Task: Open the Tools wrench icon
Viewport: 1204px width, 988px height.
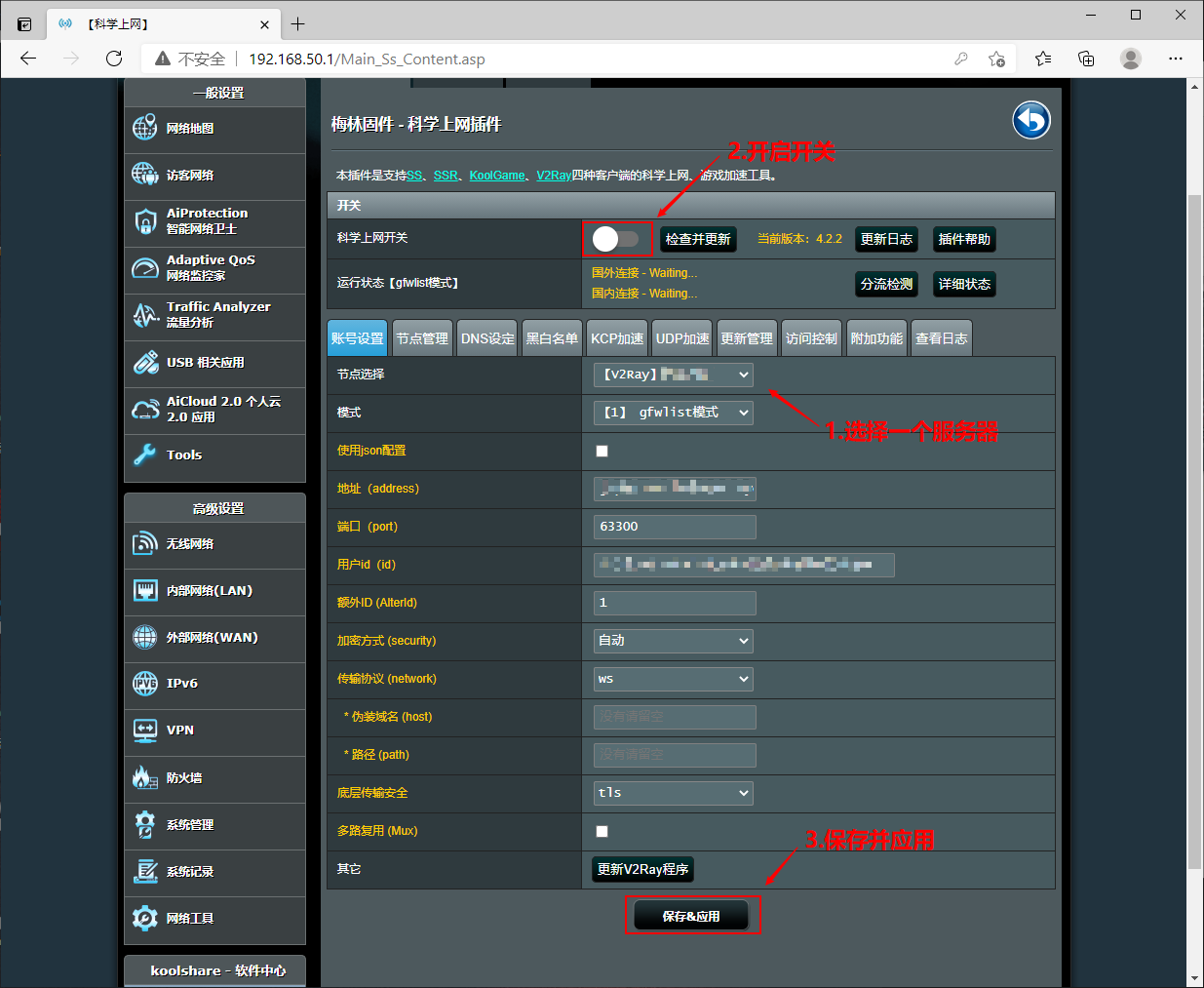Action: pyautogui.click(x=145, y=454)
